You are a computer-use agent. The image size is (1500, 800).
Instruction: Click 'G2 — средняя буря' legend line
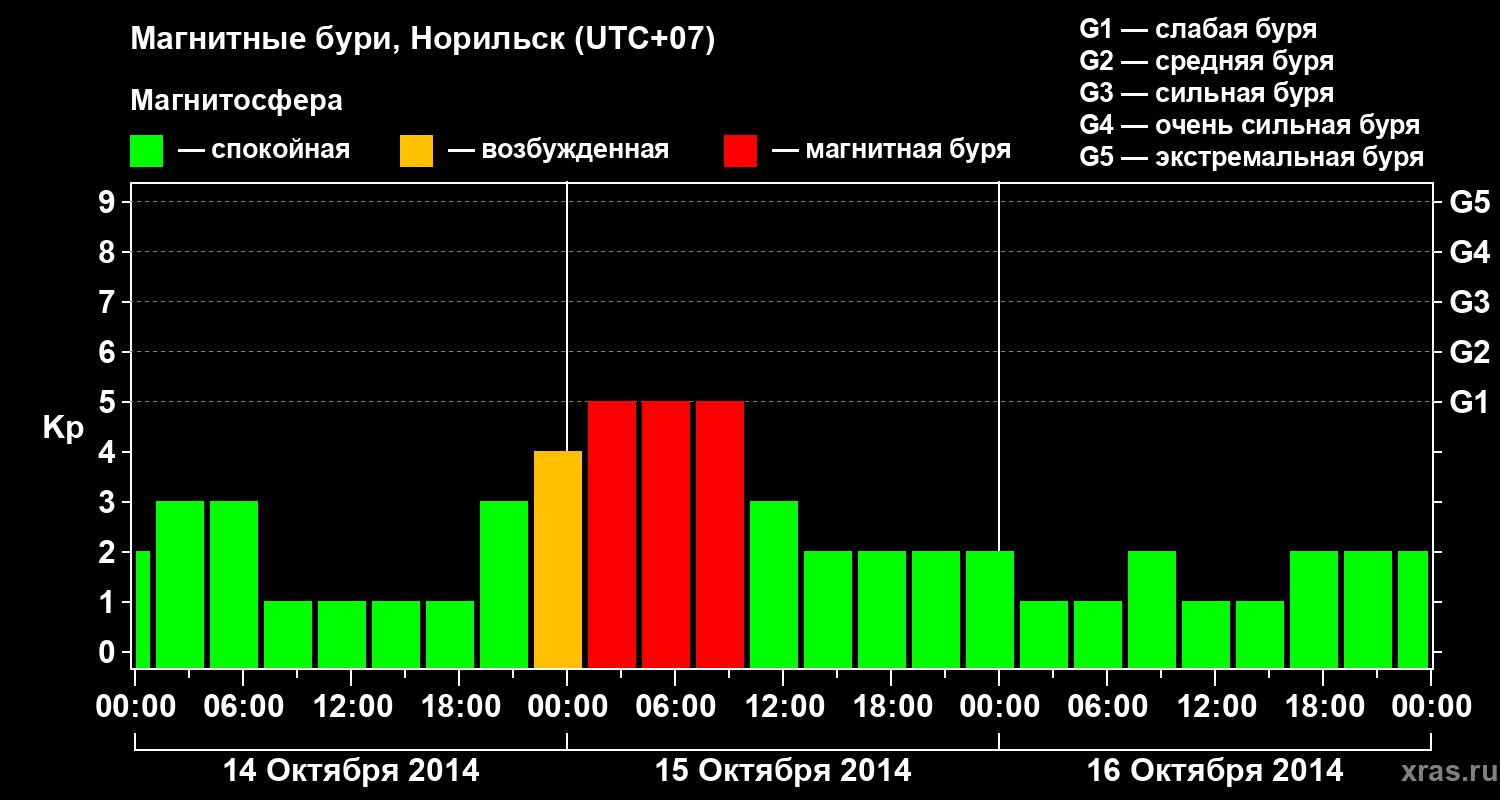click(1207, 61)
